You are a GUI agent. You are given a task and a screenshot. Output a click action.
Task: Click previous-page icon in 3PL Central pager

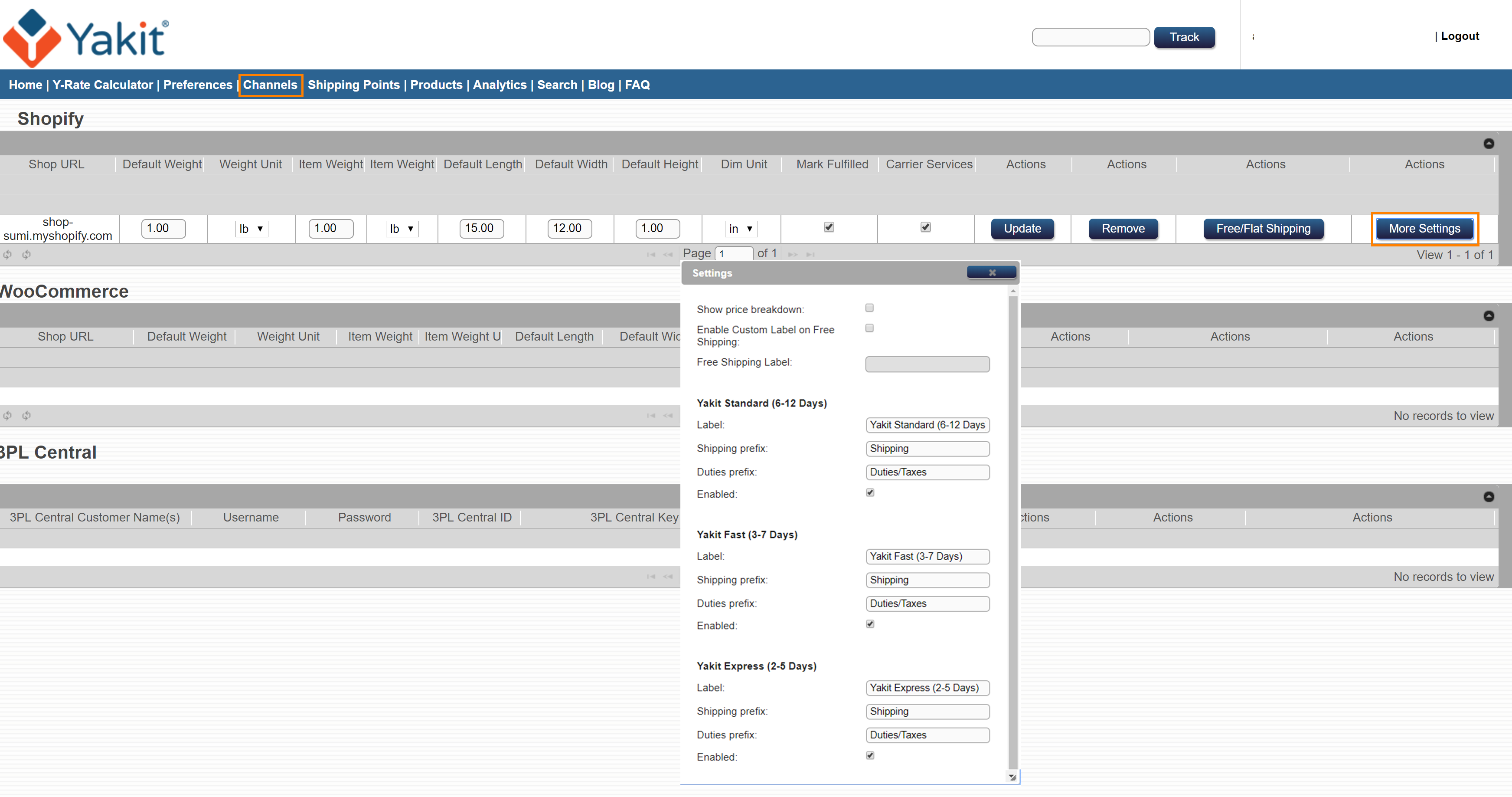tap(668, 577)
